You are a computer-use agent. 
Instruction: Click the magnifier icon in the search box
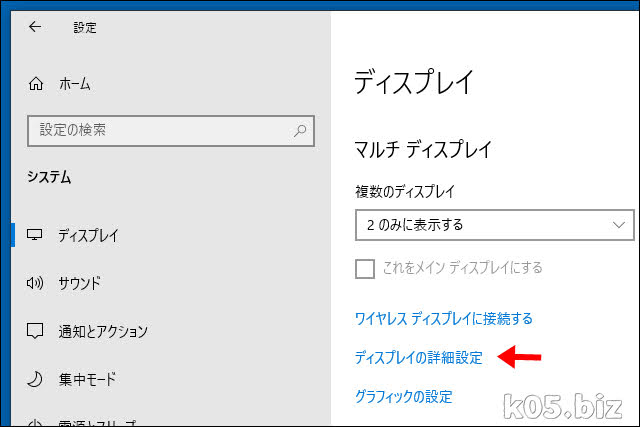point(300,131)
